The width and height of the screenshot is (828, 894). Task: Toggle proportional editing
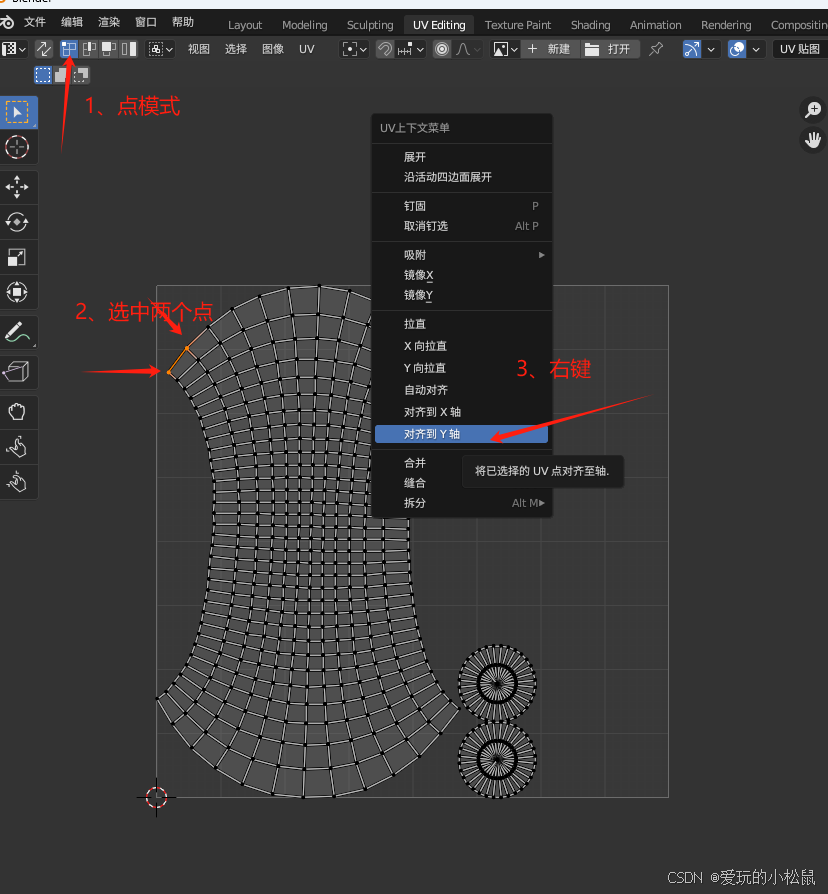(x=442, y=49)
